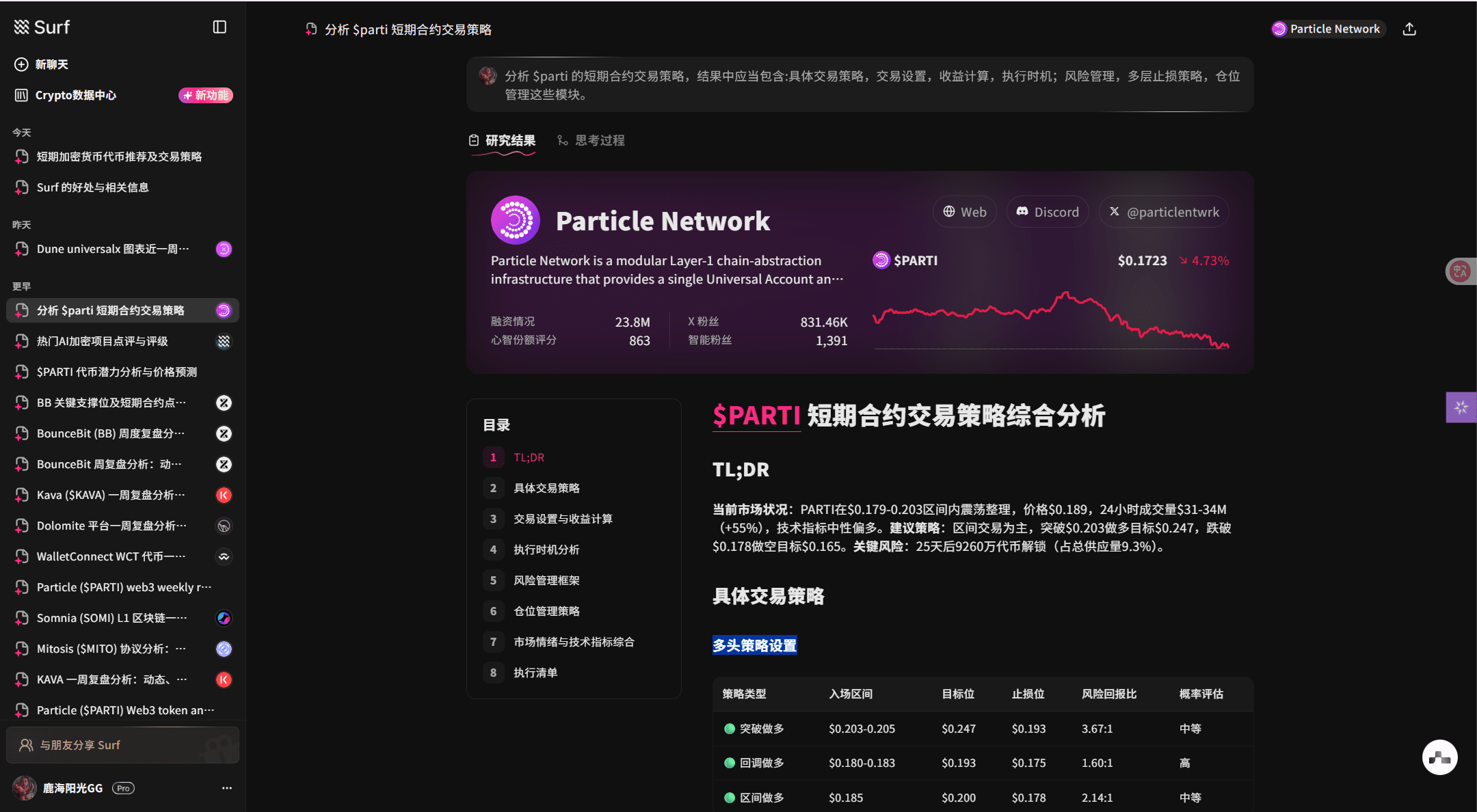Click the purple sparkle side widget
Image resolution: width=1477 pixels, height=812 pixels.
[1461, 407]
